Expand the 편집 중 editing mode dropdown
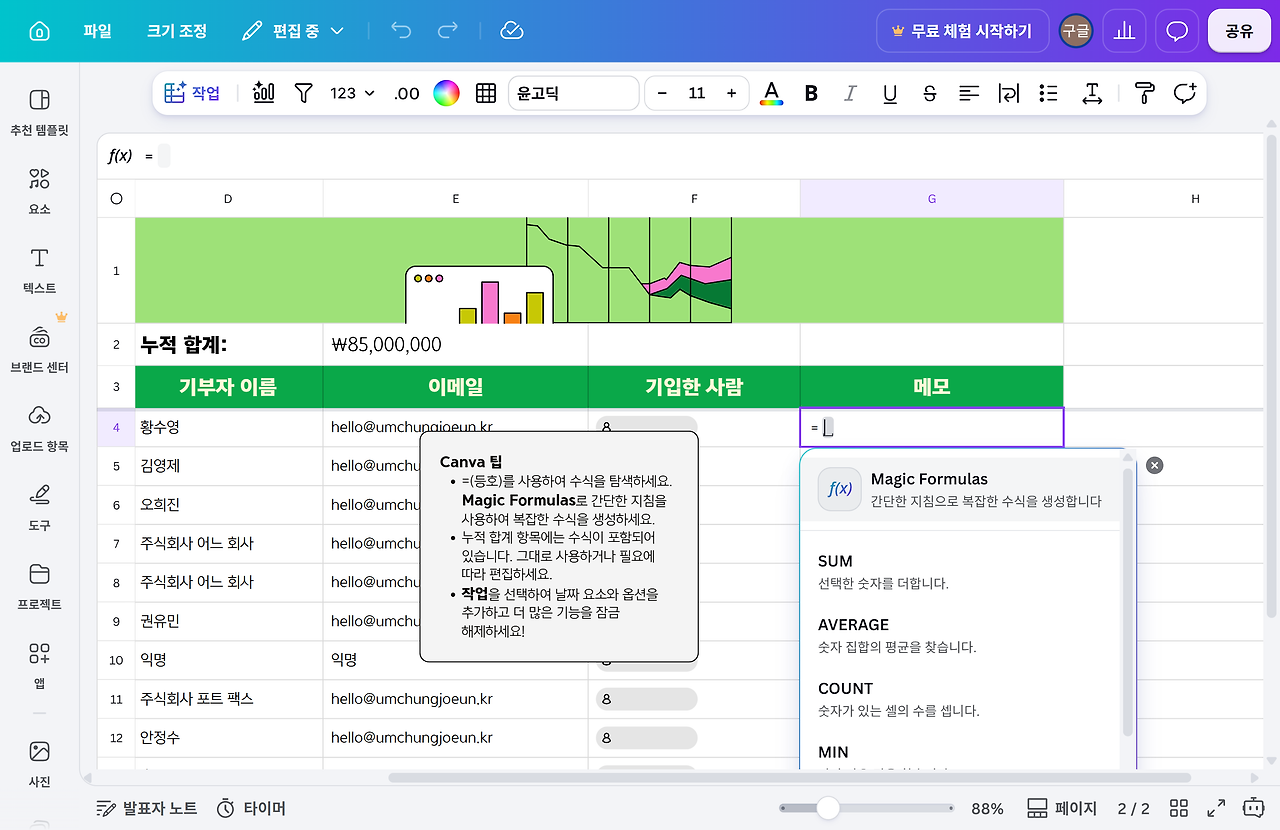This screenshot has height=830, width=1280. [293, 31]
